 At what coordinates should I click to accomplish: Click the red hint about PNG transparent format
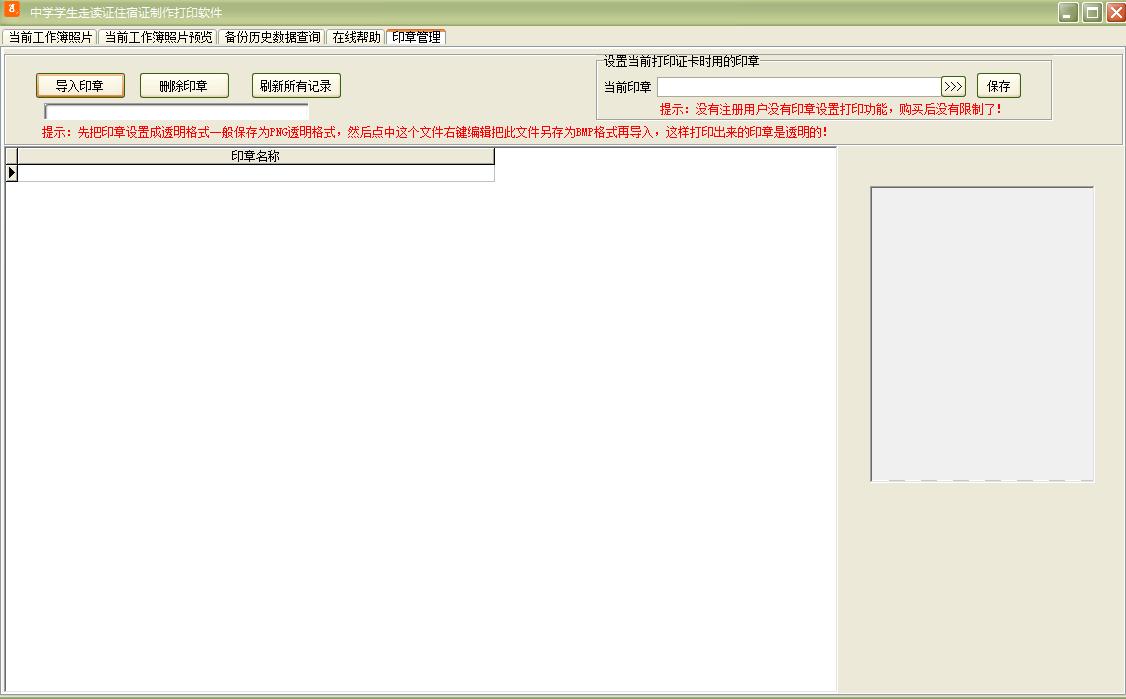click(x=434, y=132)
